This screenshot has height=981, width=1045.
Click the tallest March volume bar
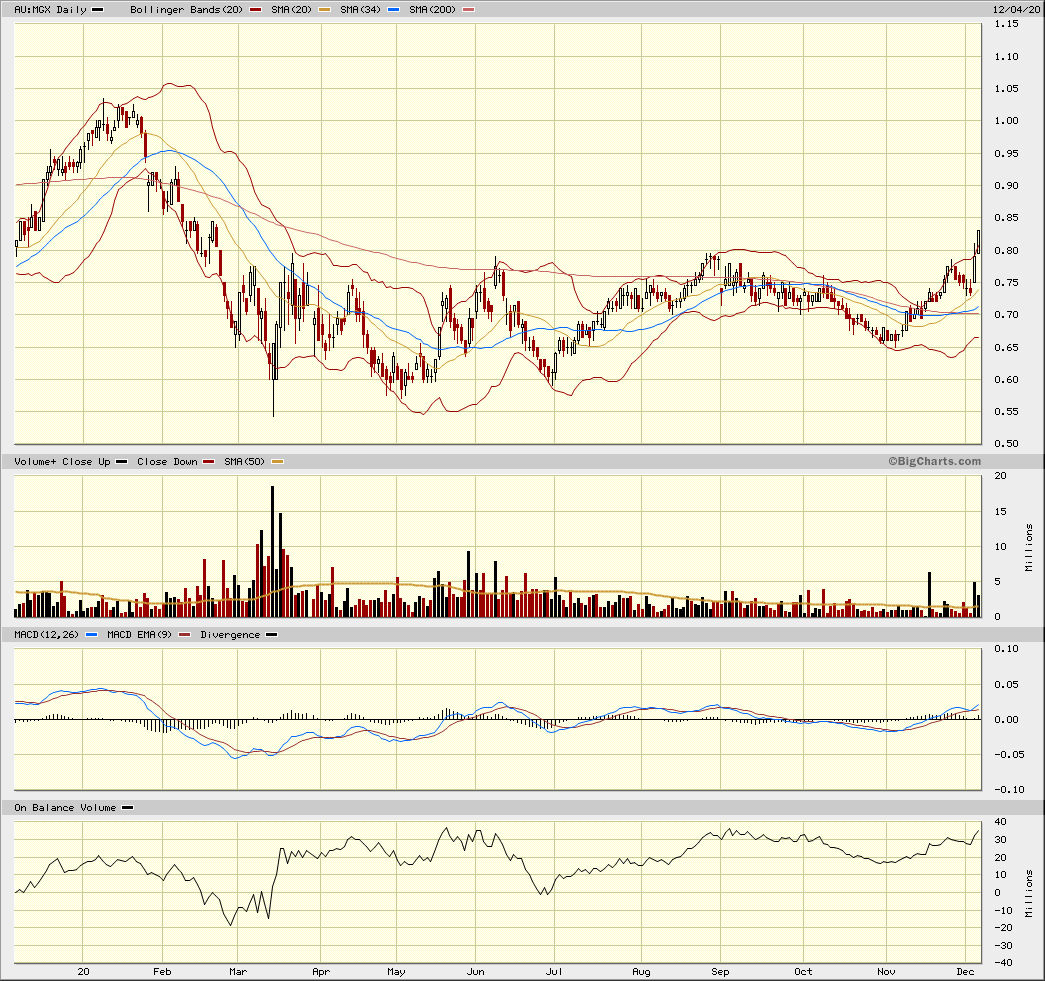tap(273, 552)
